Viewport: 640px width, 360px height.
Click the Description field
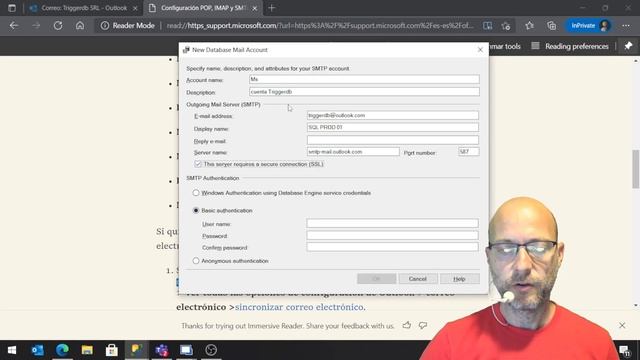364,92
